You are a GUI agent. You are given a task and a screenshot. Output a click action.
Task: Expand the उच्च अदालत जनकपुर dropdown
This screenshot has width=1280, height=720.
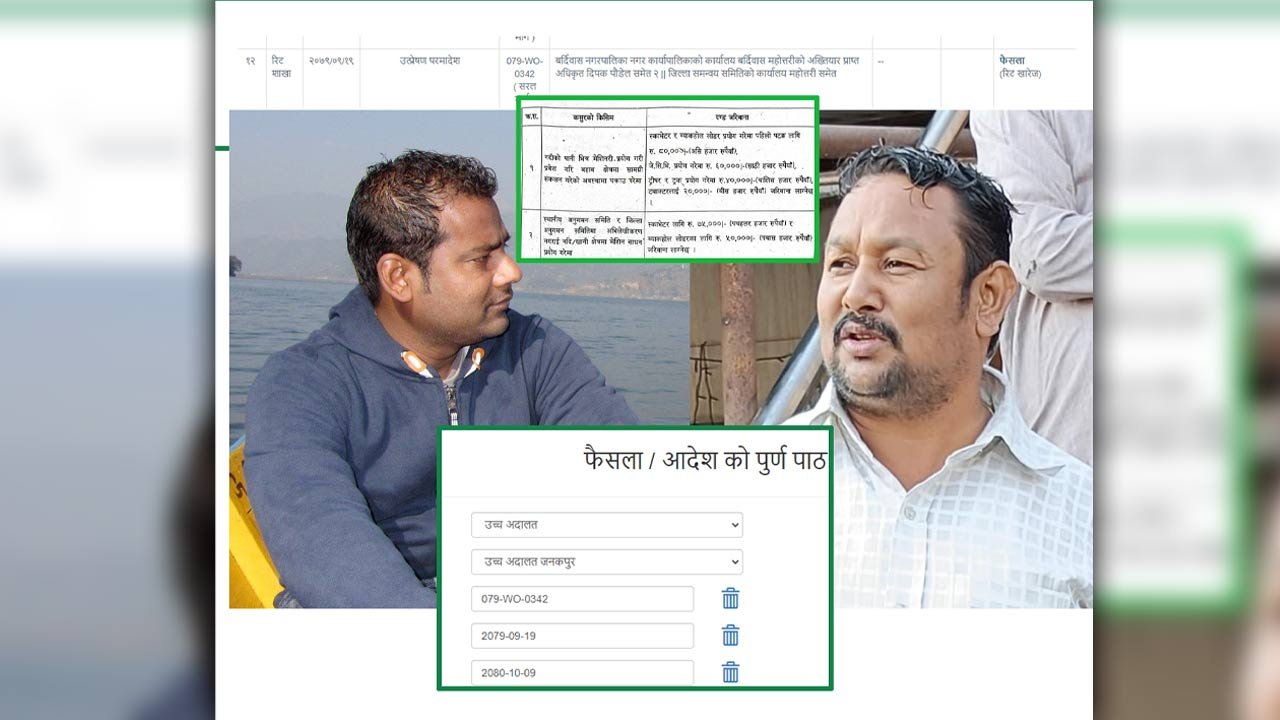[x=606, y=562]
